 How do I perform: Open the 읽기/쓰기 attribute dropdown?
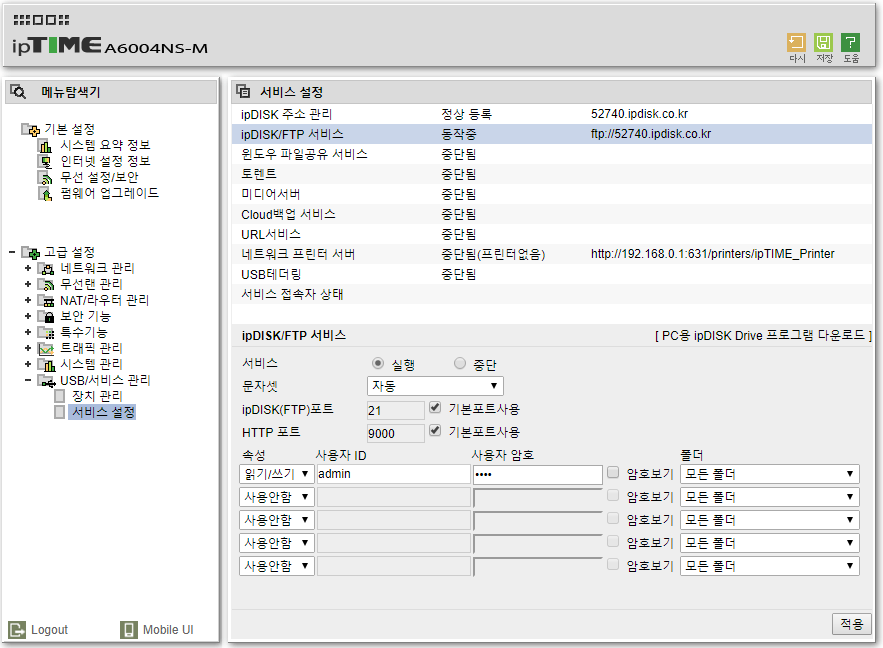pyautogui.click(x=277, y=474)
